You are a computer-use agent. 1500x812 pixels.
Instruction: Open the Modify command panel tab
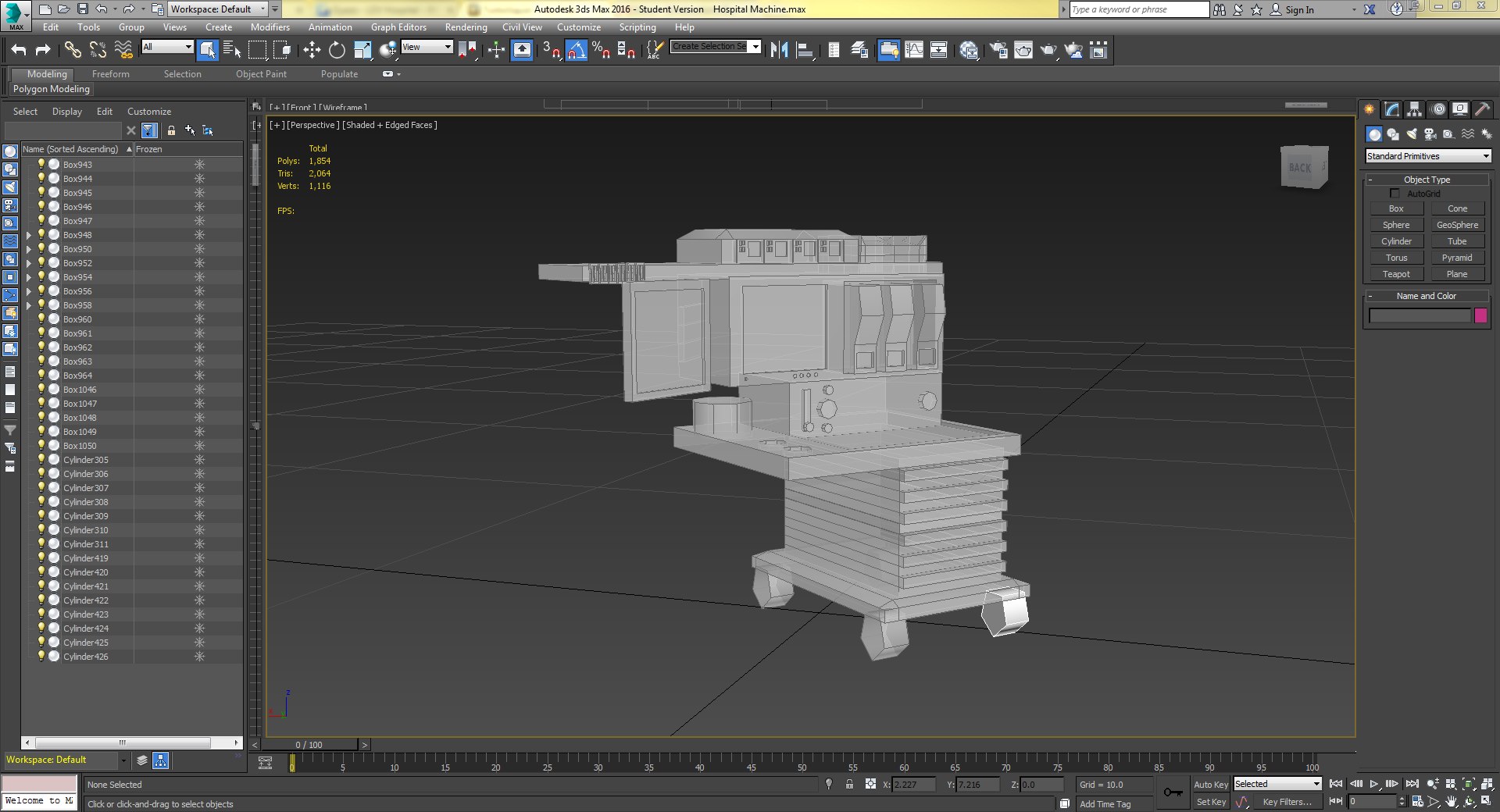pos(1391,109)
